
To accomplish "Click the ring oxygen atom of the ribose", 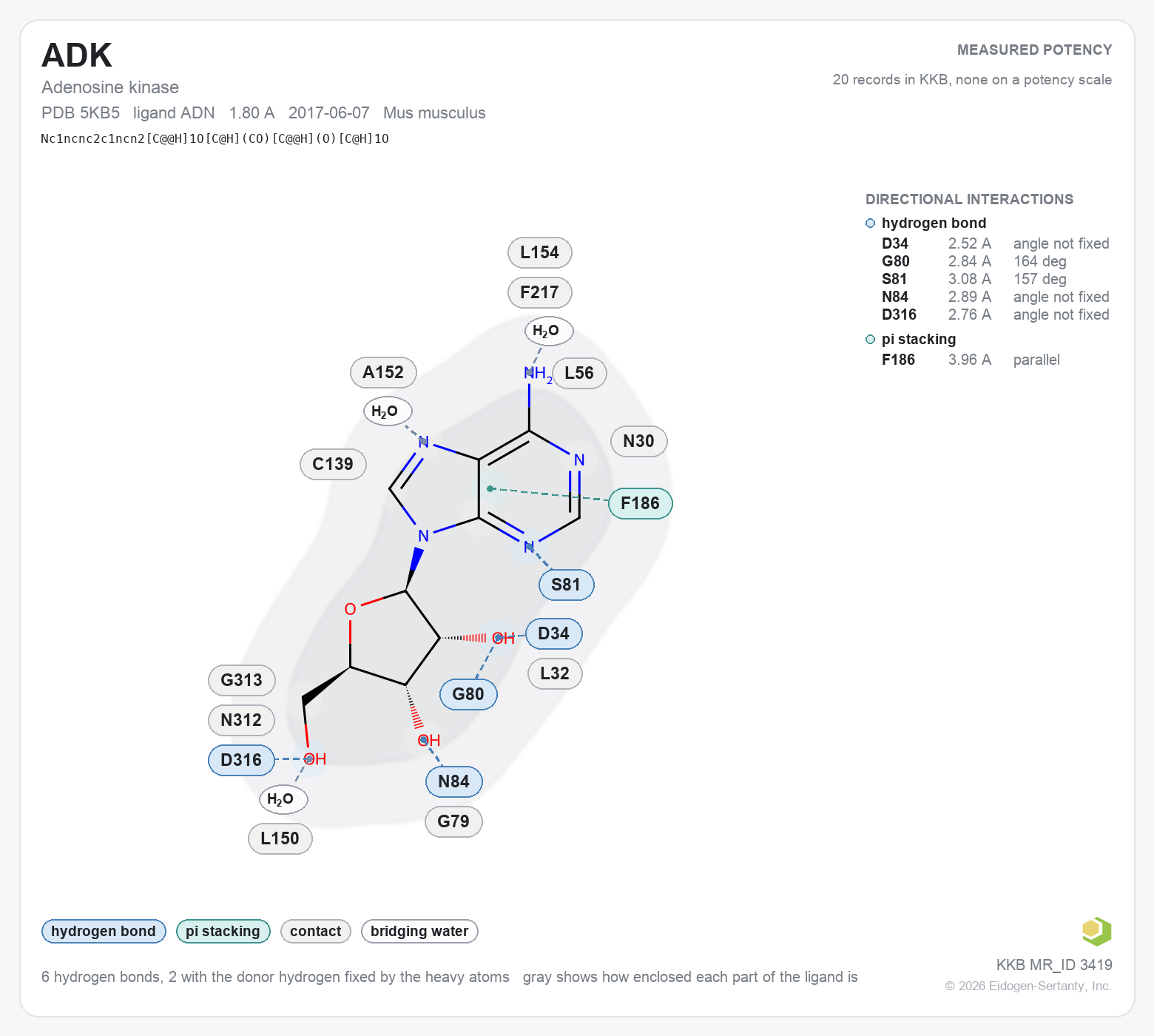I will click(351, 609).
